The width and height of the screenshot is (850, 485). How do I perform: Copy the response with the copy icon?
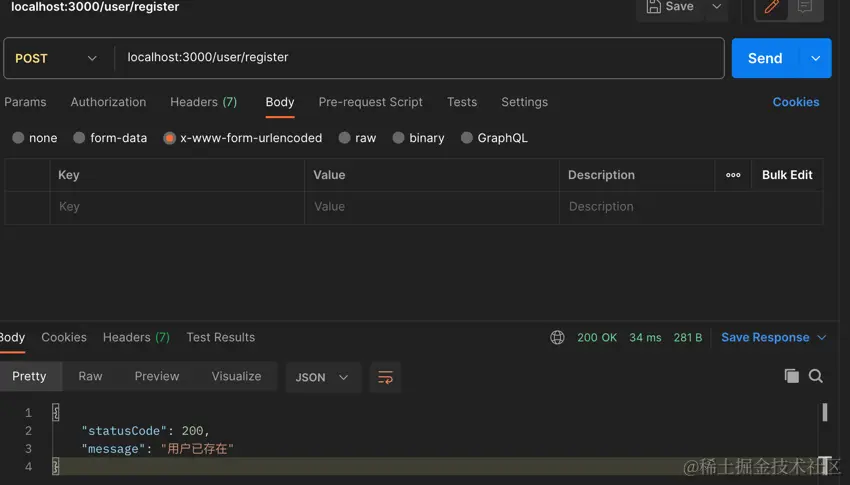(791, 376)
